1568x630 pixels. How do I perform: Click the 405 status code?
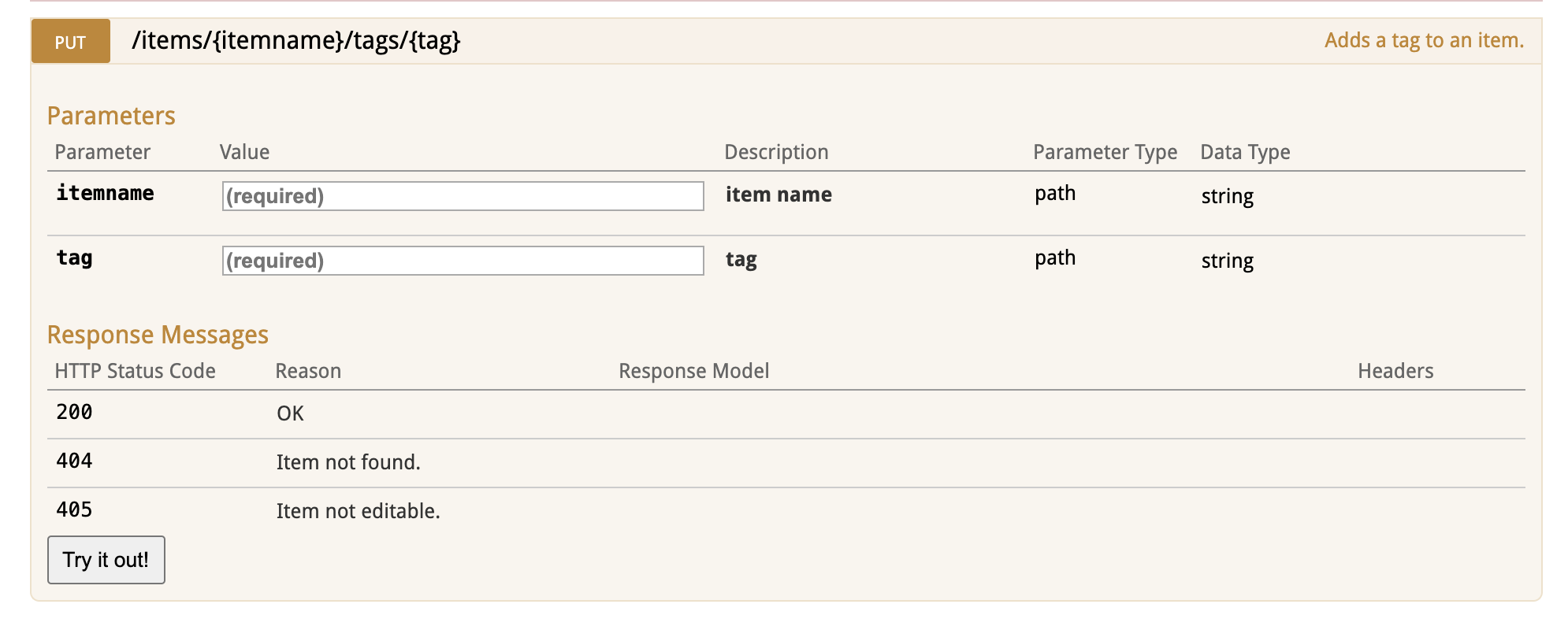tap(74, 510)
